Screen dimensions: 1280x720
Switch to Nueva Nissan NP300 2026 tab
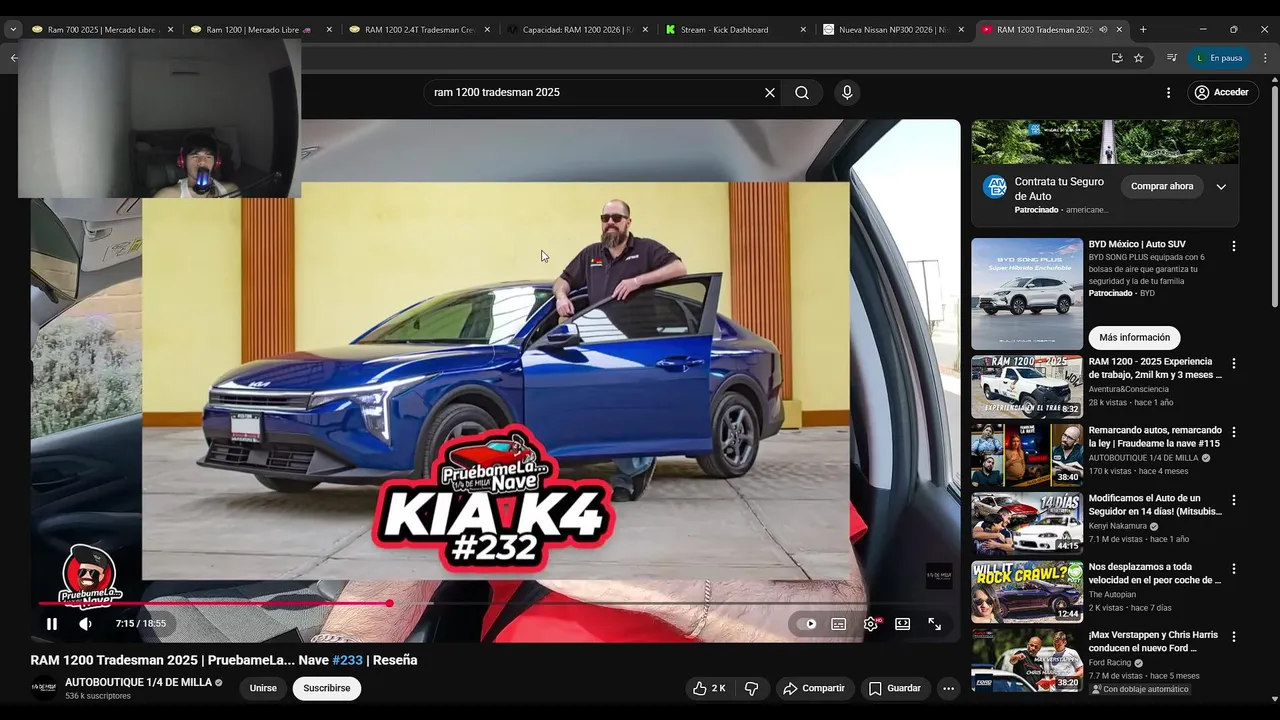pyautogui.click(x=893, y=30)
